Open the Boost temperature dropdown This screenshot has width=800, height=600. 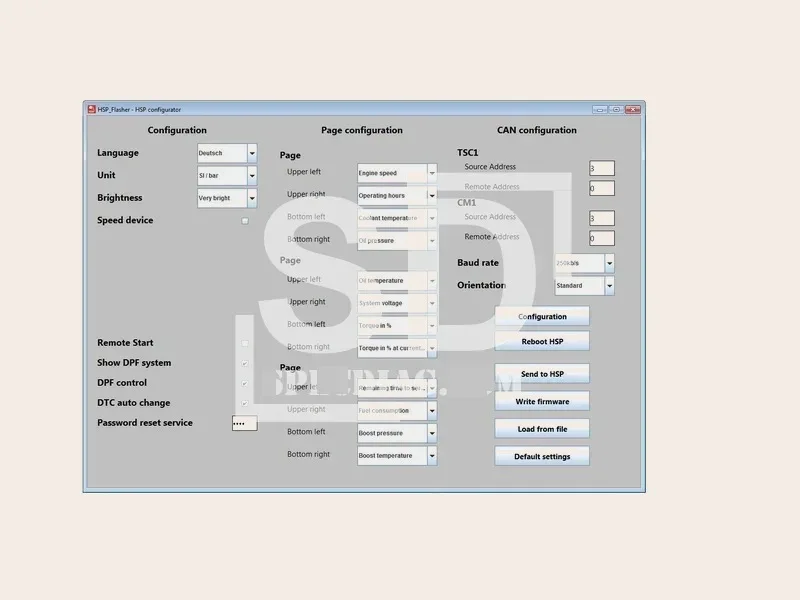click(397, 456)
